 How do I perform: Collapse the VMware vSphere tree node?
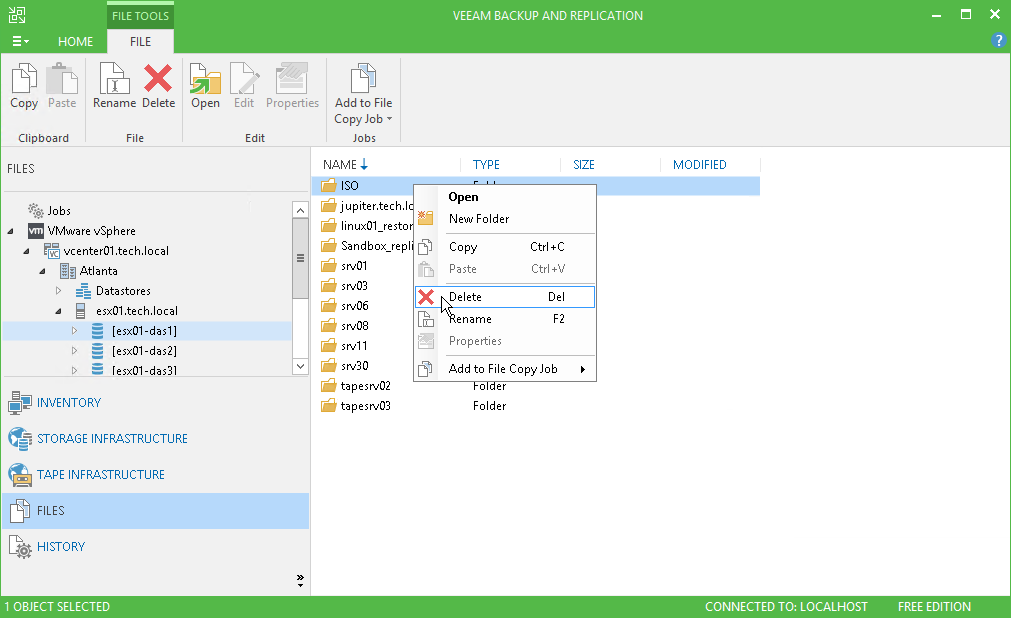10,231
